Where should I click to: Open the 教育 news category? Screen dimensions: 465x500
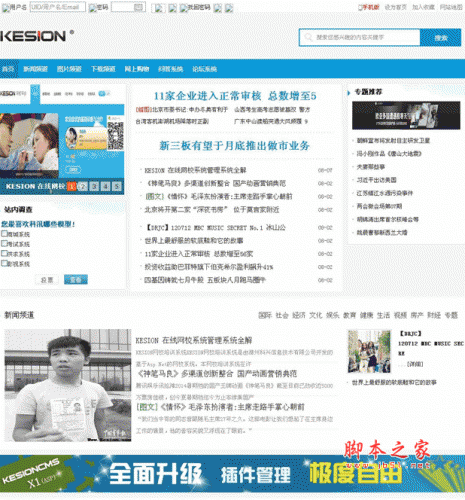(349, 315)
